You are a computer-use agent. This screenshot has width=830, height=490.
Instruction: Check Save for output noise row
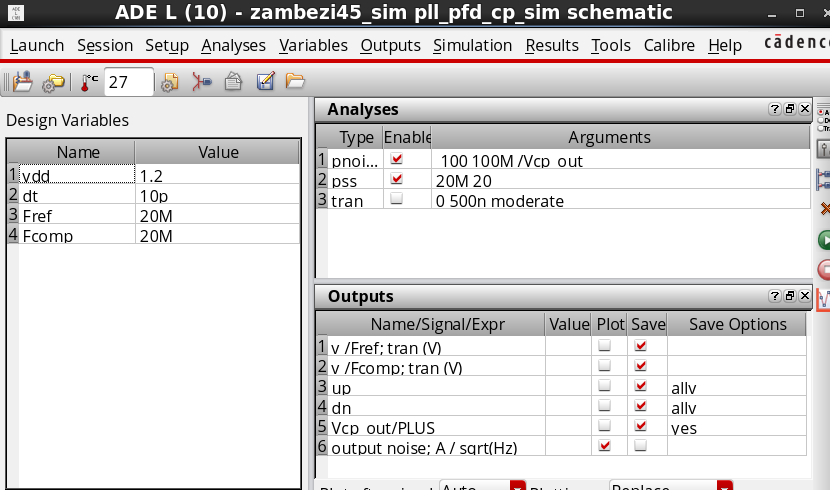640,446
